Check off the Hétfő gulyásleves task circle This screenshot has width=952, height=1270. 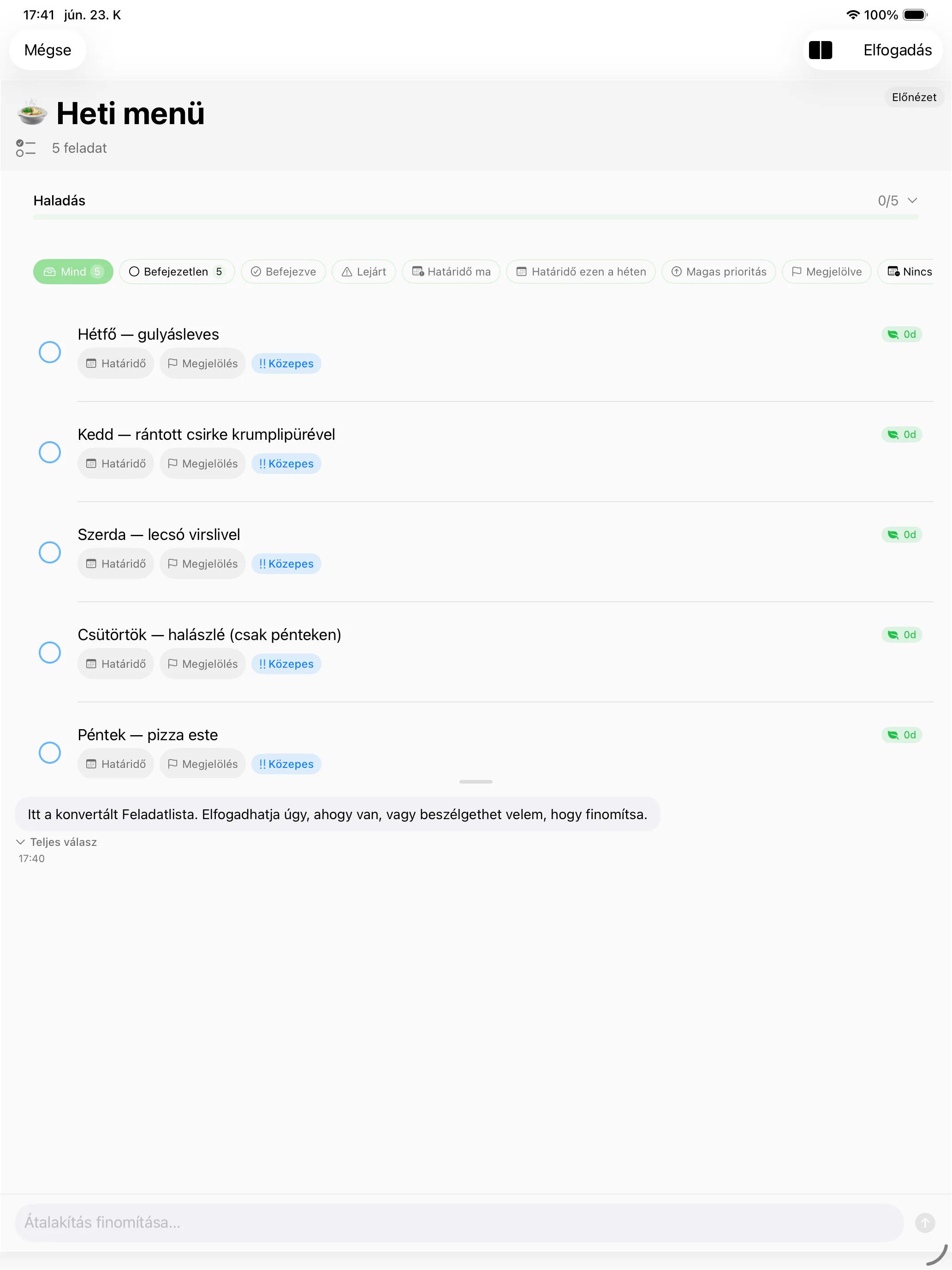(50, 352)
